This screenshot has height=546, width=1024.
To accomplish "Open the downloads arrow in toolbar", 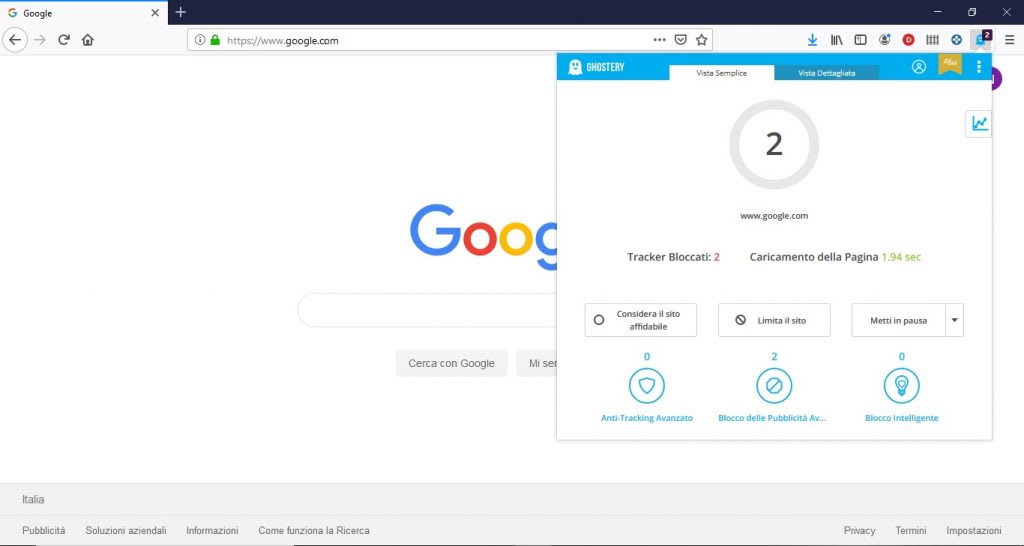I will click(x=812, y=40).
